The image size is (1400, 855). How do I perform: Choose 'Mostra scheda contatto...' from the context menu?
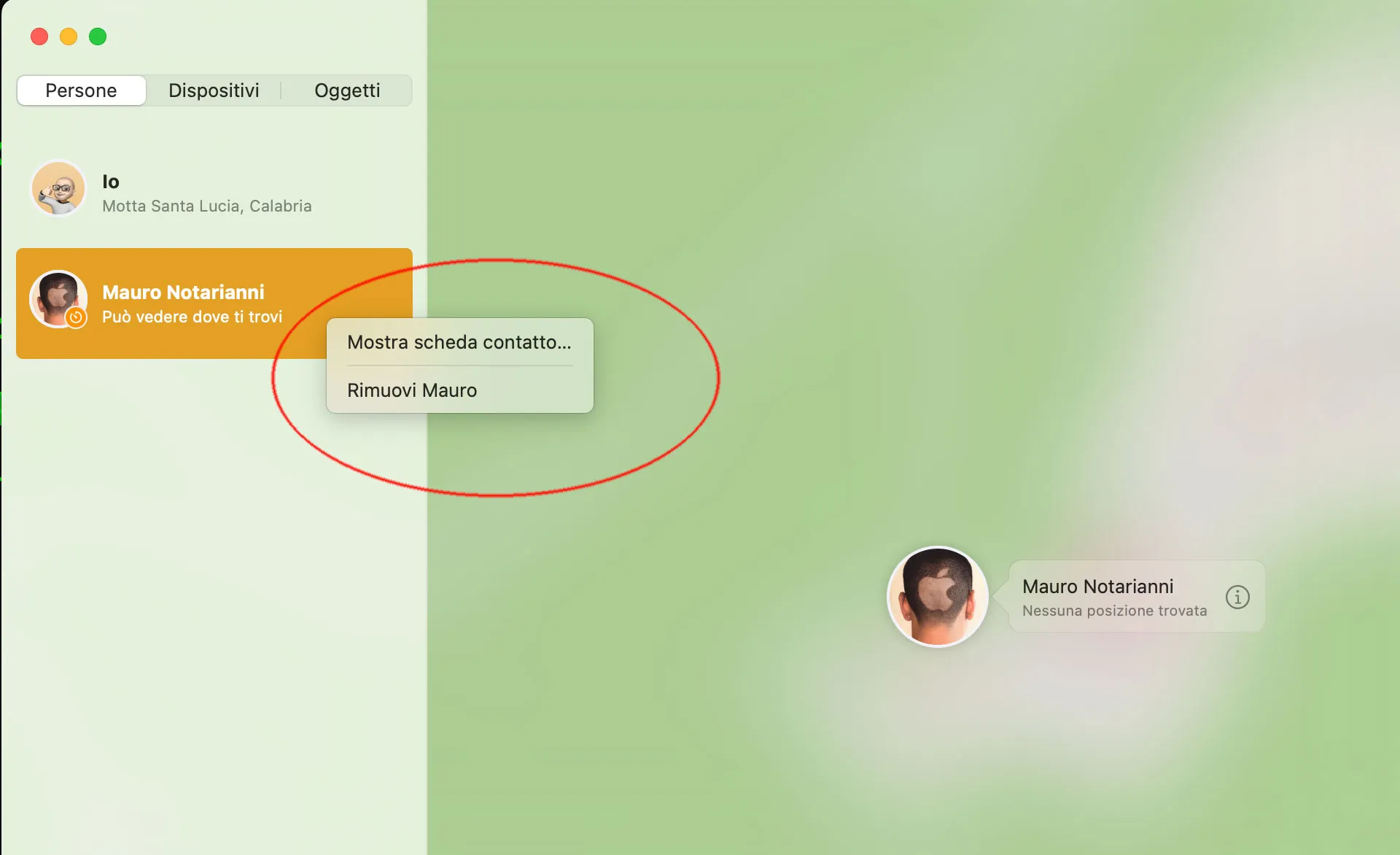pyautogui.click(x=458, y=341)
